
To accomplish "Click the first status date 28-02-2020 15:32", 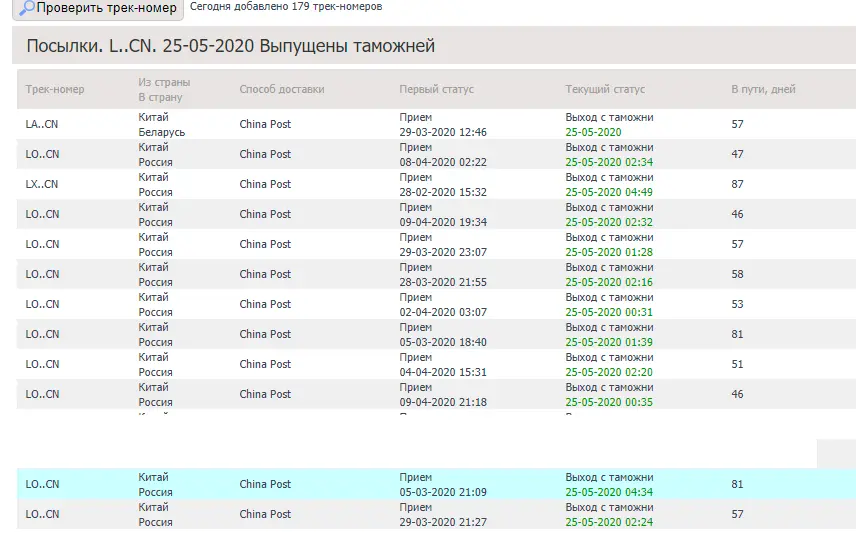I will [x=443, y=192].
